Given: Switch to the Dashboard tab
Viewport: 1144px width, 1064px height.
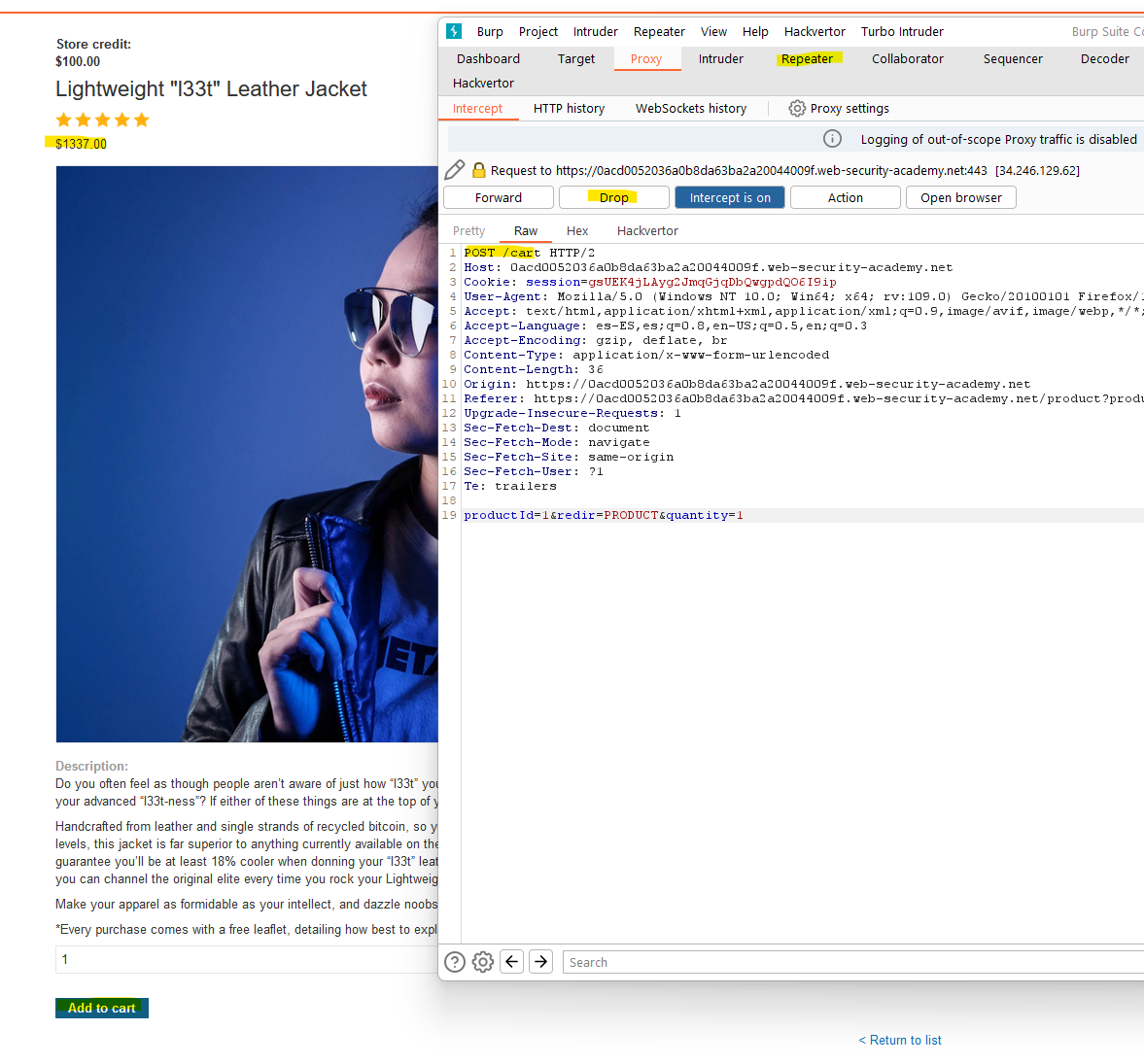Looking at the screenshot, I should pyautogui.click(x=488, y=59).
